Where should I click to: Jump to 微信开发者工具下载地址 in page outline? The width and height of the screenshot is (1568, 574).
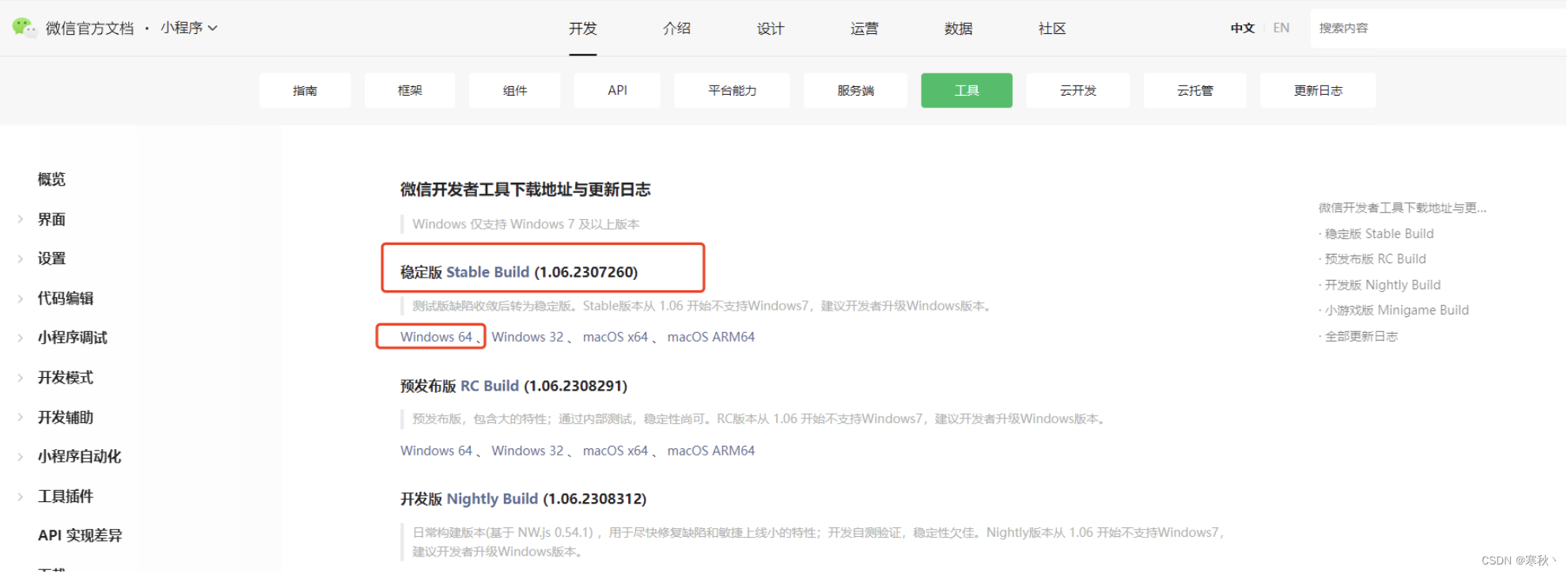1403,208
